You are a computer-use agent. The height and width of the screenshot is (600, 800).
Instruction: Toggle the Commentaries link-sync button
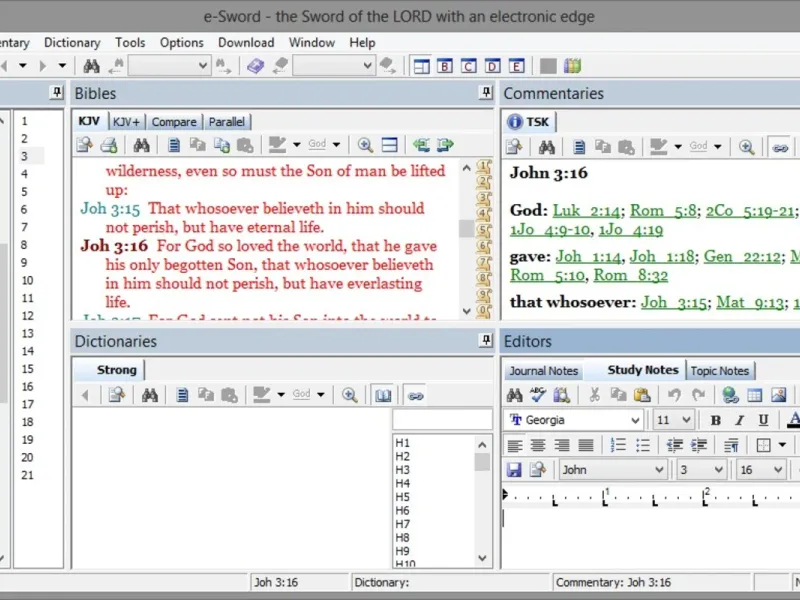point(780,148)
